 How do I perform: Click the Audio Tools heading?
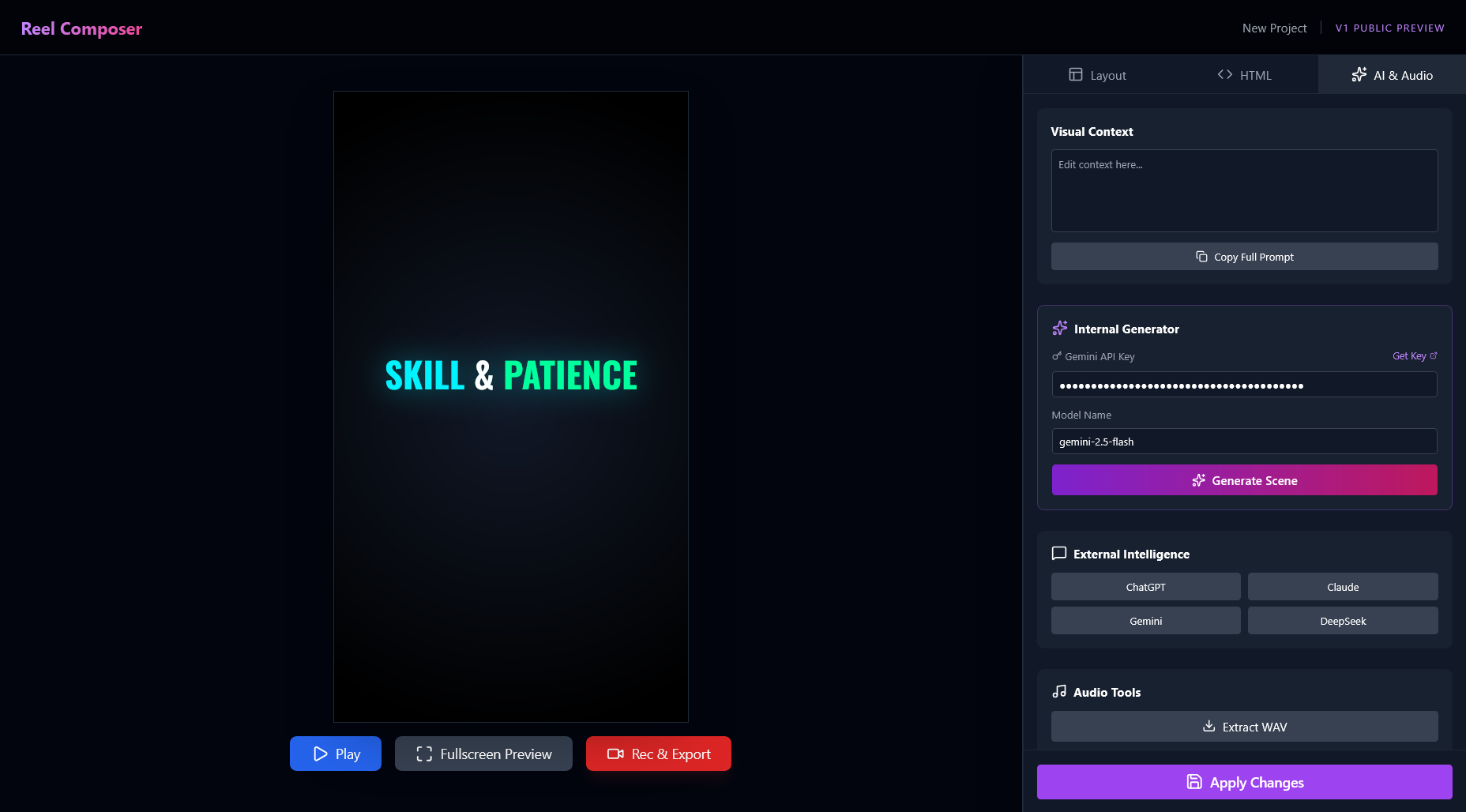tap(1107, 692)
